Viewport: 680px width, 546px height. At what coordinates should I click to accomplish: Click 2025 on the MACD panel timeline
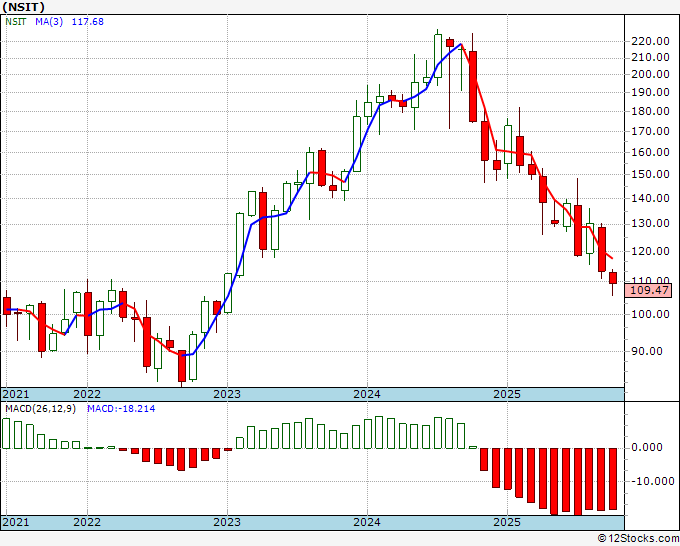[x=507, y=522]
